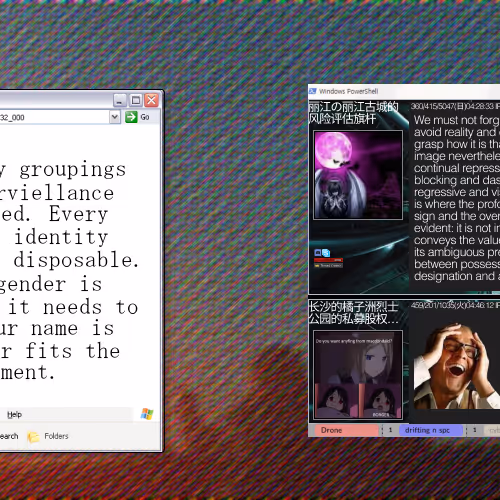Open the pink moon avatar thumbnail
Image resolution: width=500 pixels, height=500 pixels.
click(x=358, y=175)
